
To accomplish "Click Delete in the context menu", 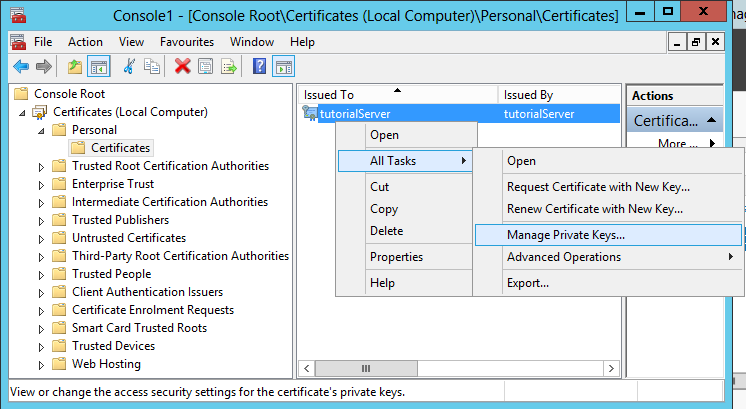I will (x=386, y=231).
